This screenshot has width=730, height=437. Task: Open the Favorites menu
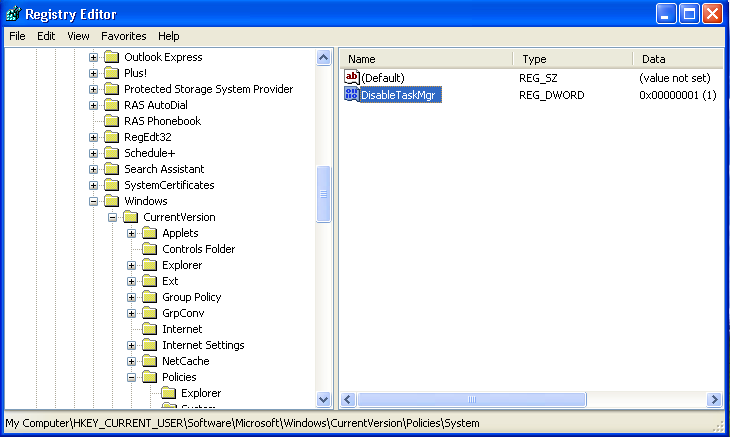[123, 36]
